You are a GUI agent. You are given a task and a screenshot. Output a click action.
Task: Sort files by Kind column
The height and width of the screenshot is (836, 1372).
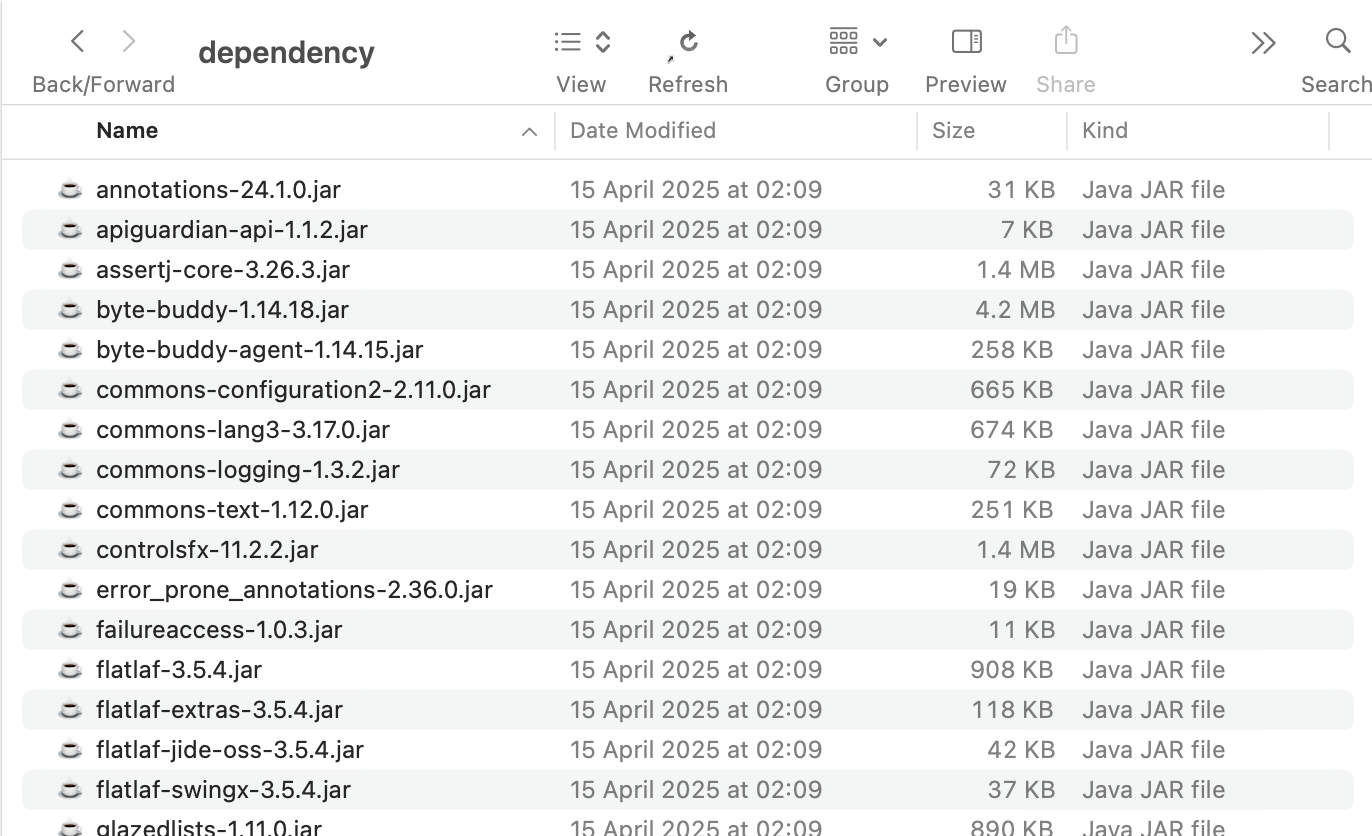(1105, 131)
